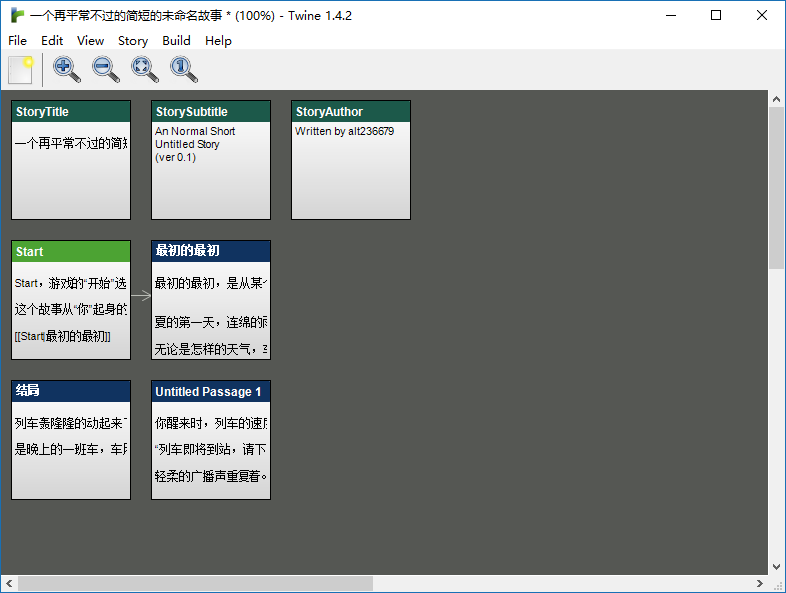
Task: Select the 结局 passage
Action: (71, 440)
